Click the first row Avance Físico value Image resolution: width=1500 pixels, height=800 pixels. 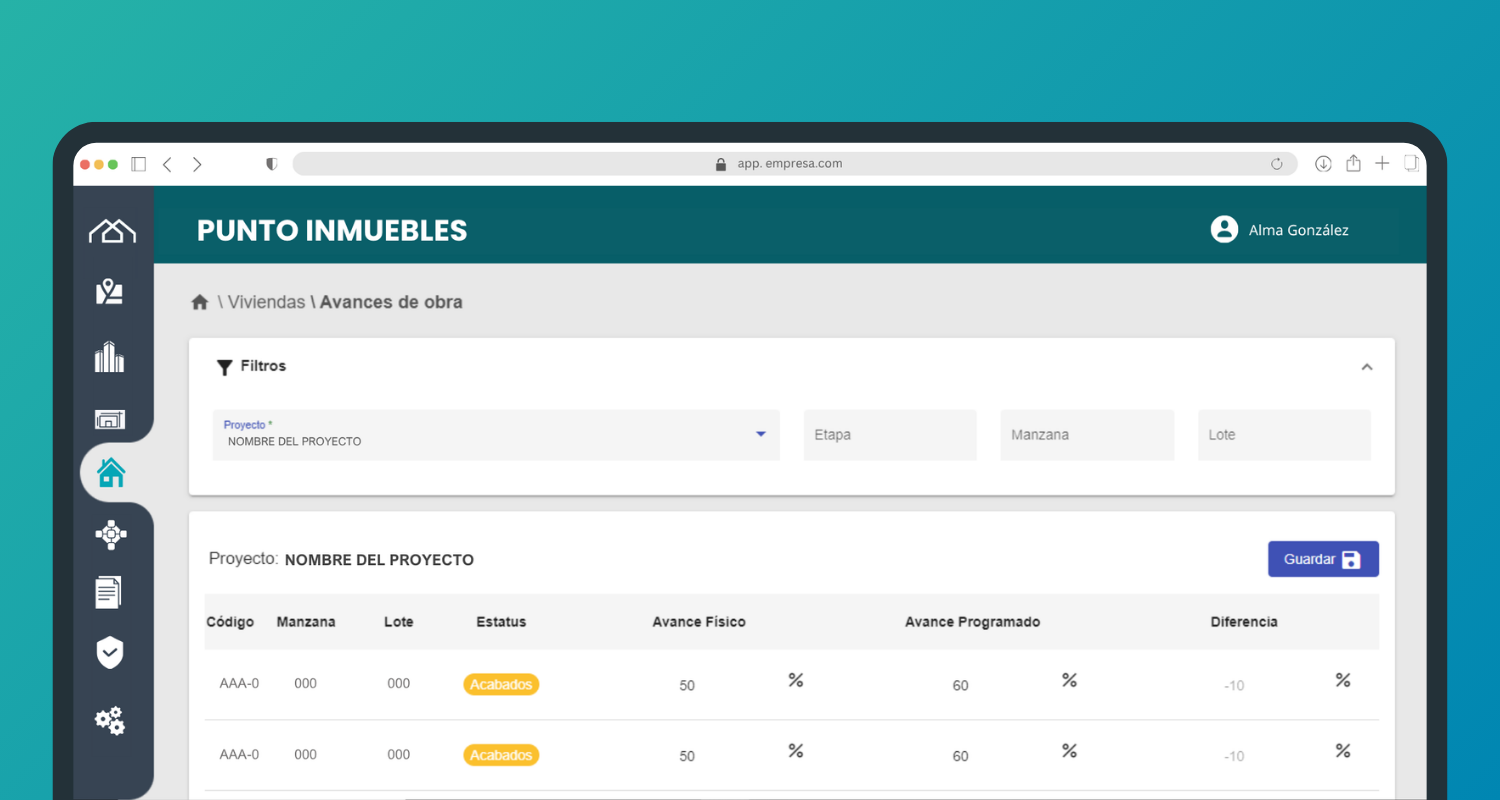point(687,686)
